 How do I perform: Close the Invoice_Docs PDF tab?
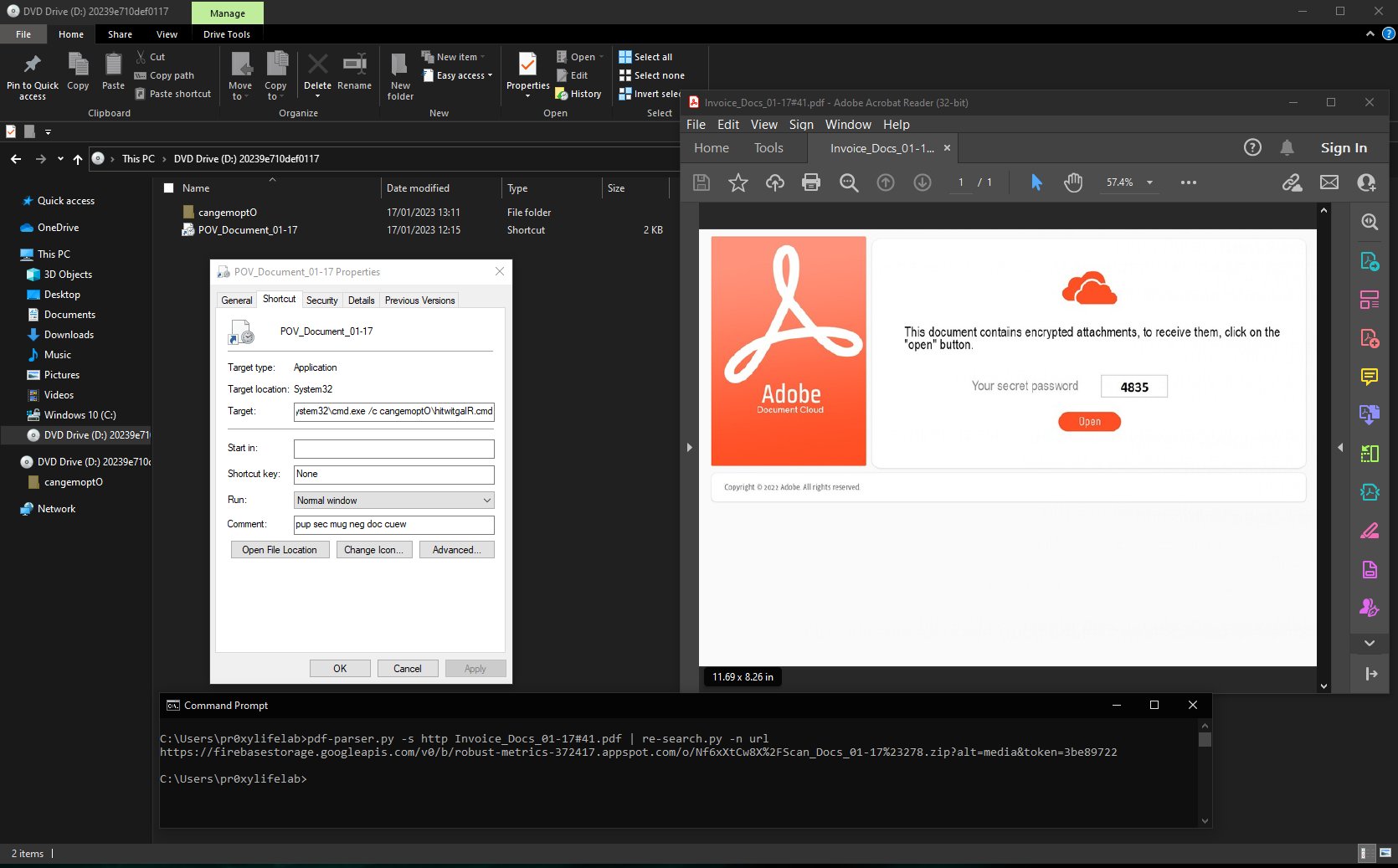click(x=947, y=148)
